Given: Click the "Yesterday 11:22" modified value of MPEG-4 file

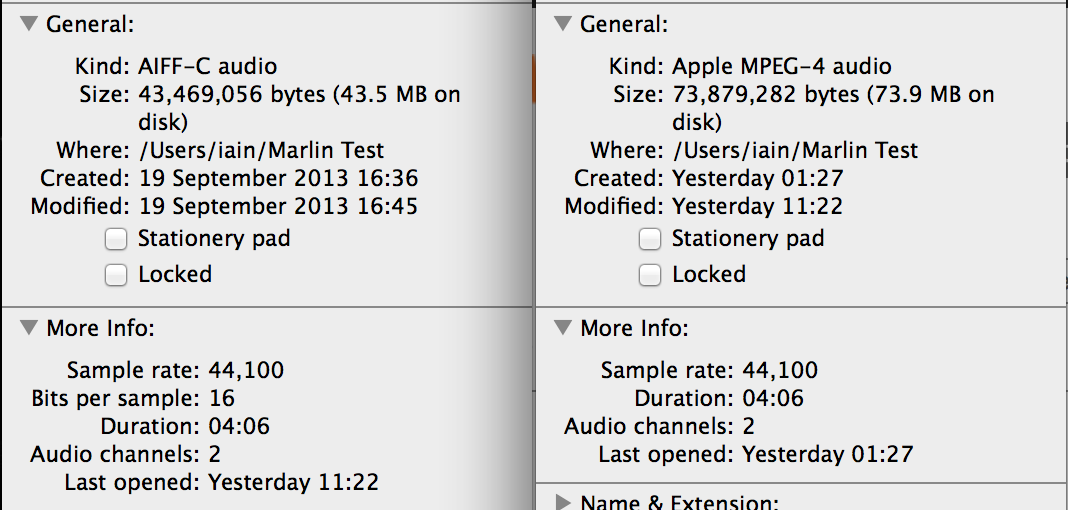Looking at the screenshot, I should (757, 207).
